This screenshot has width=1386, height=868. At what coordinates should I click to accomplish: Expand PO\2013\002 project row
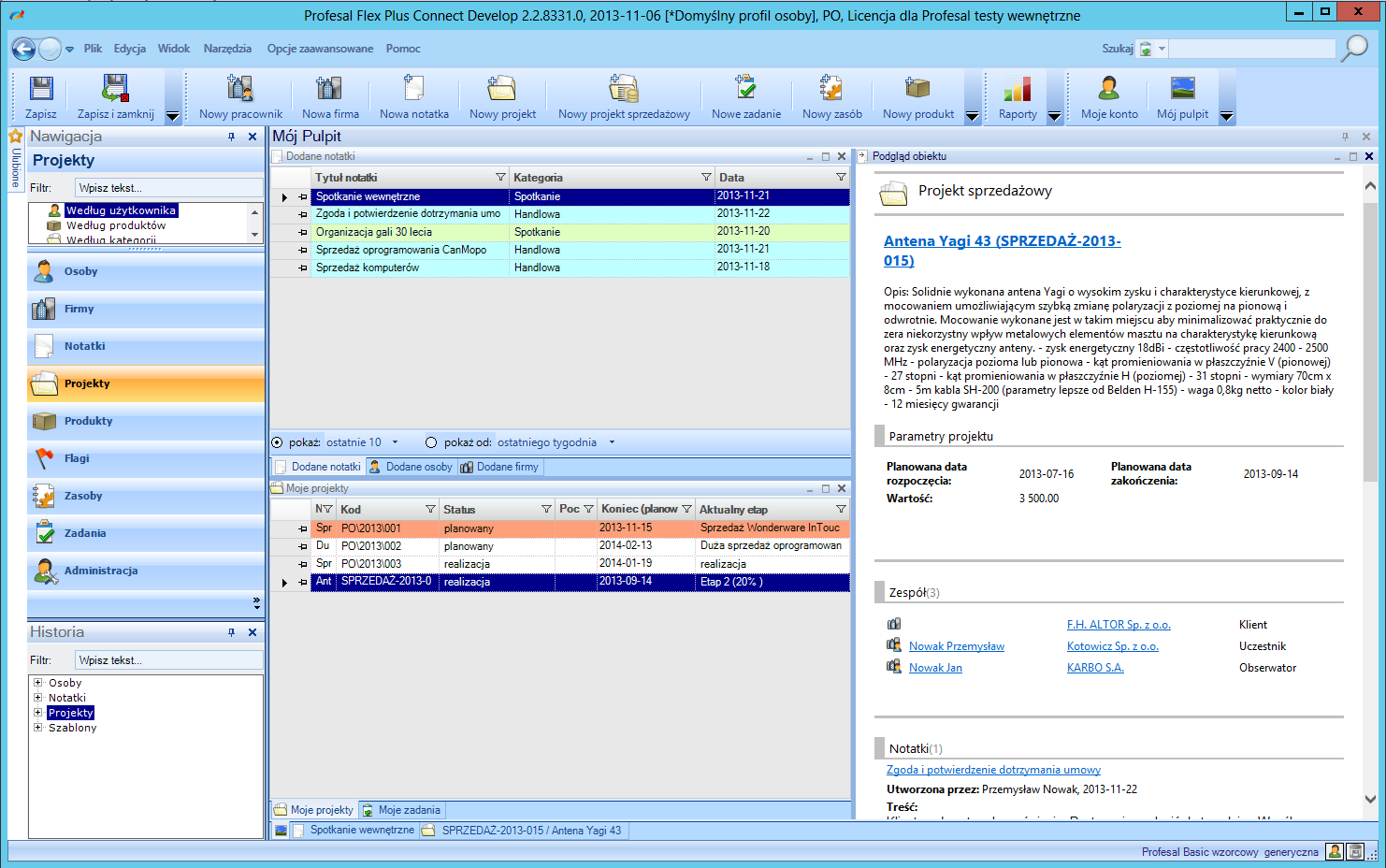(302, 546)
